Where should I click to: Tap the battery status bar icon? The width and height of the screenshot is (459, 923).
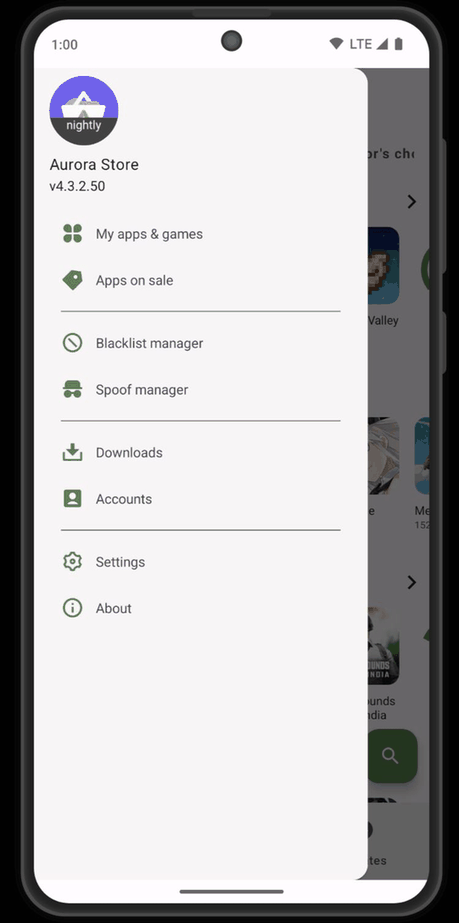(399, 44)
